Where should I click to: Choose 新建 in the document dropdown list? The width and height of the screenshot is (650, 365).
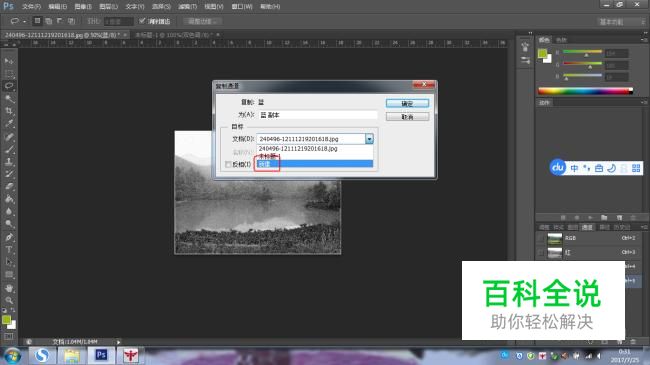[315, 164]
